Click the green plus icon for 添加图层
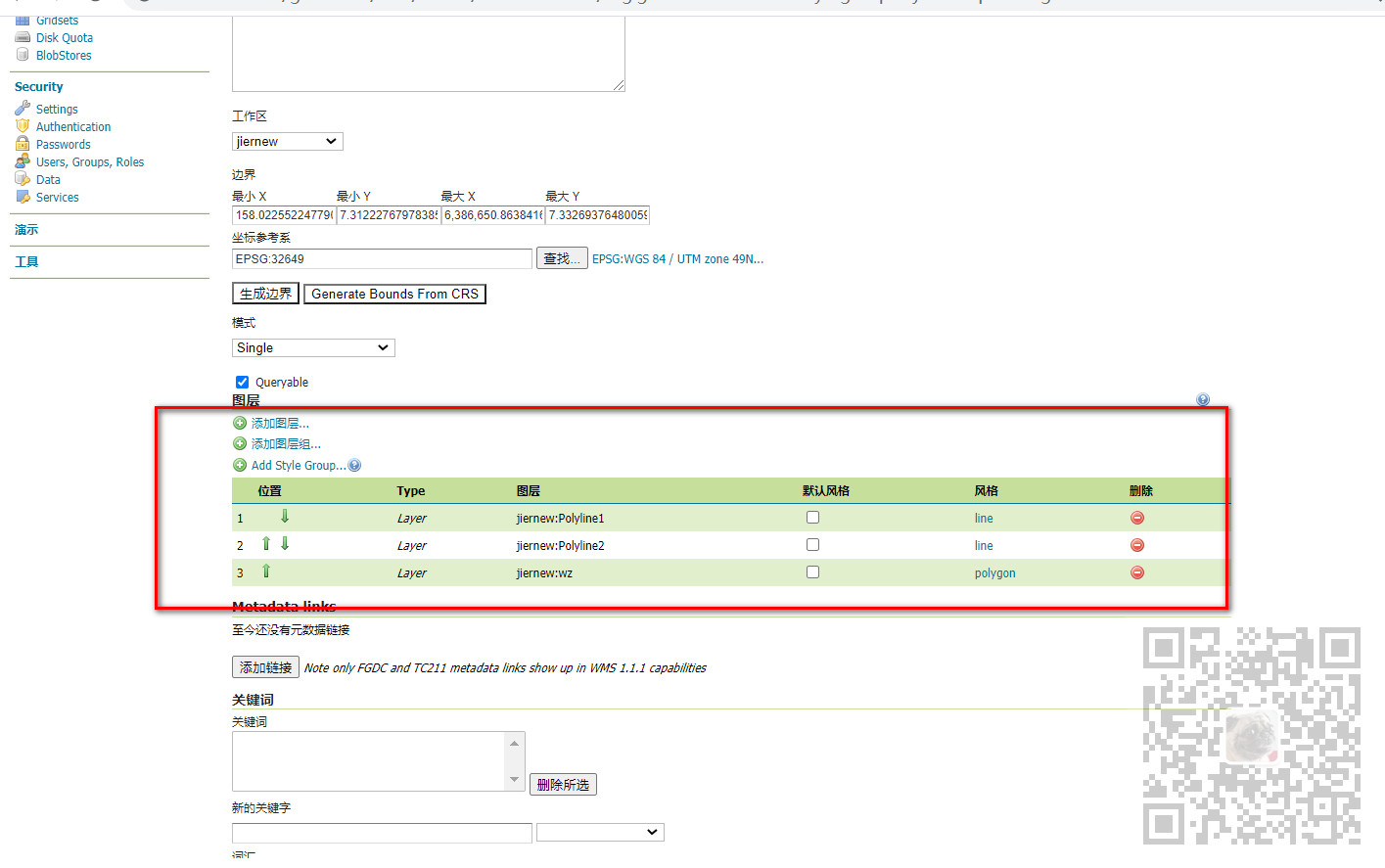This screenshot has height=868, width=1385. [240, 424]
